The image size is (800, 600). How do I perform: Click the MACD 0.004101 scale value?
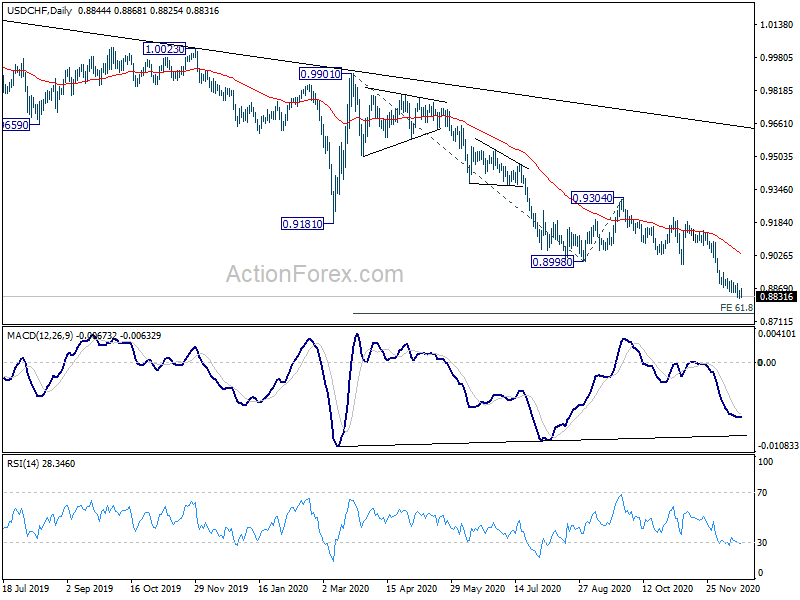(x=777, y=334)
